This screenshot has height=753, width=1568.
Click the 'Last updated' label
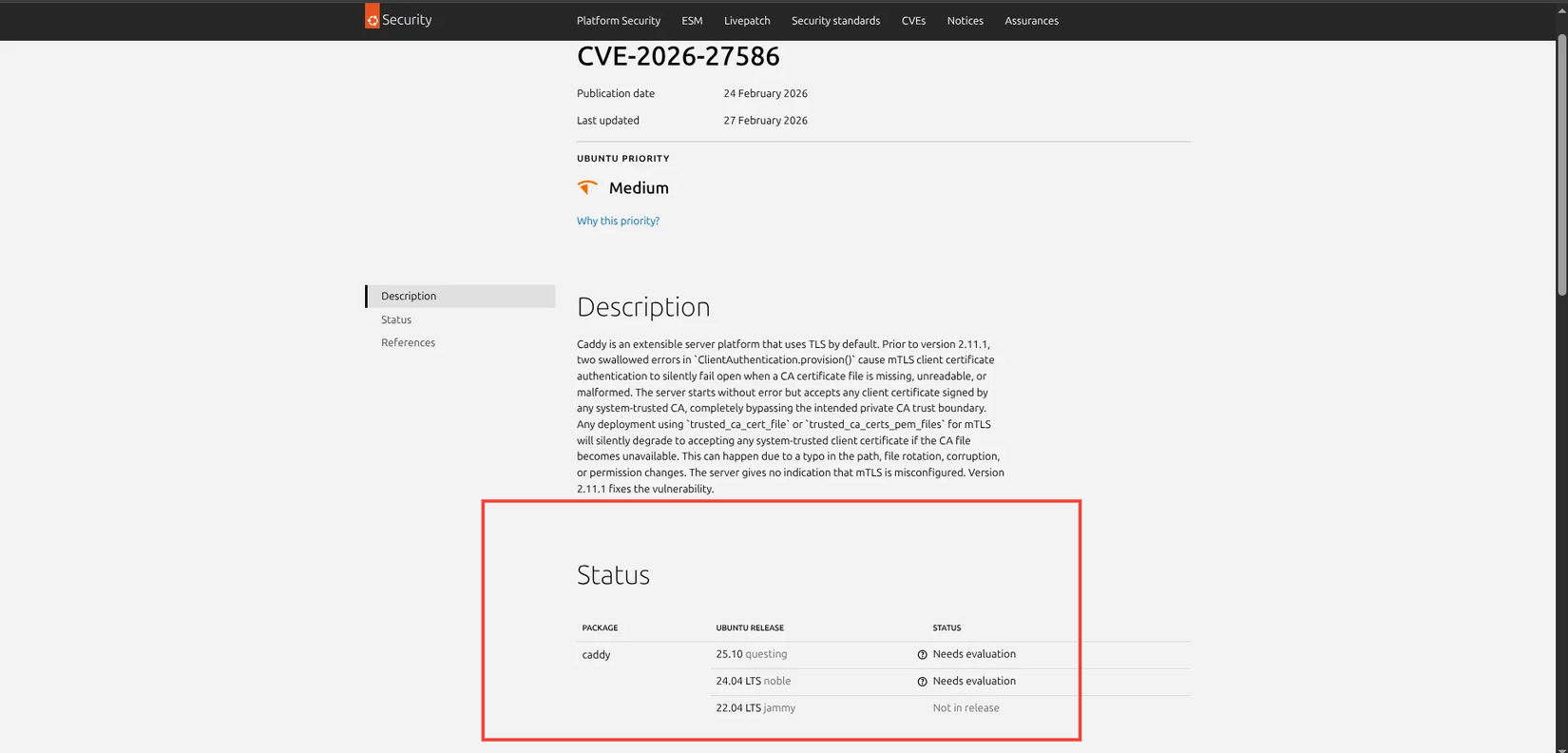(608, 120)
